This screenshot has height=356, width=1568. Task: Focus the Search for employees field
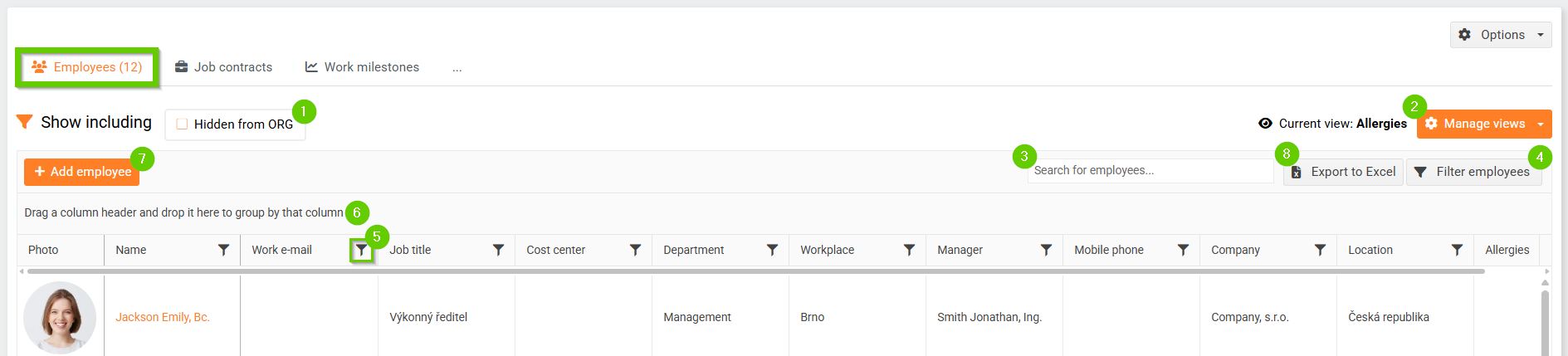pyautogui.click(x=1150, y=171)
